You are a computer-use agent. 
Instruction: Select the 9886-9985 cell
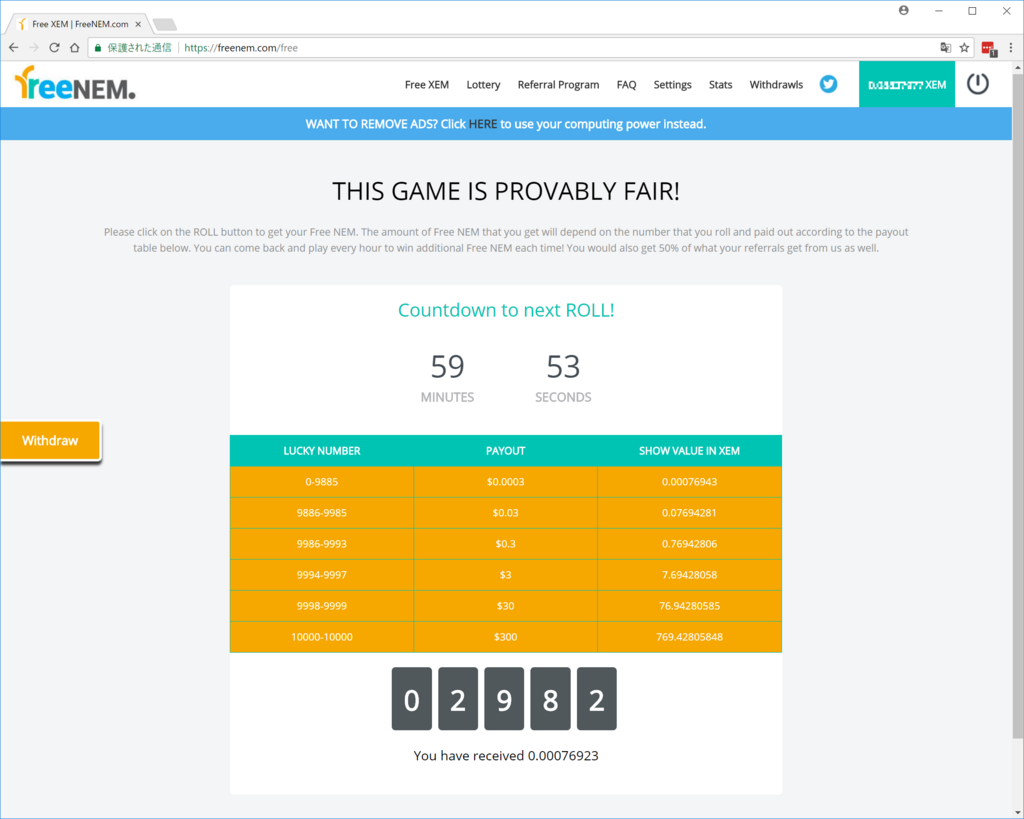(321, 513)
